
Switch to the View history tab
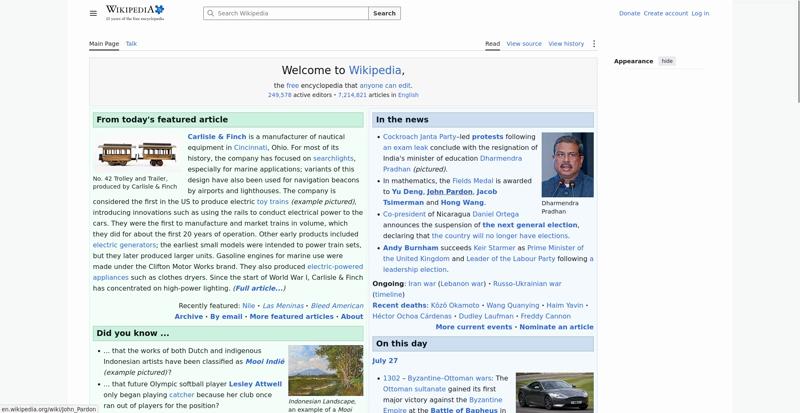(x=566, y=44)
